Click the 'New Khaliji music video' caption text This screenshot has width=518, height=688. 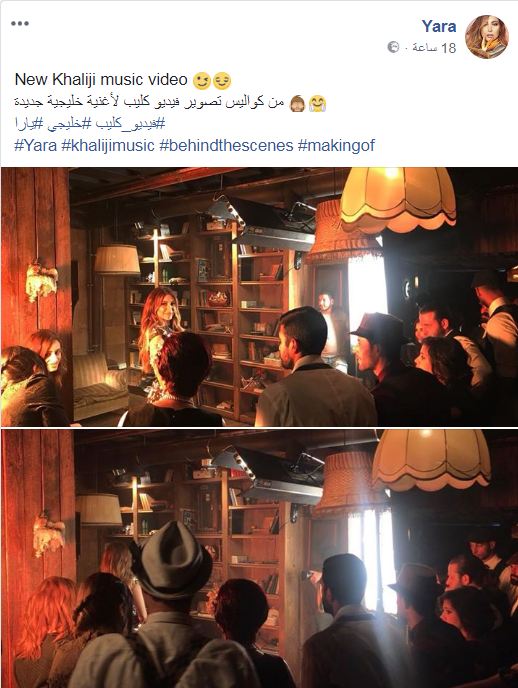[101, 80]
